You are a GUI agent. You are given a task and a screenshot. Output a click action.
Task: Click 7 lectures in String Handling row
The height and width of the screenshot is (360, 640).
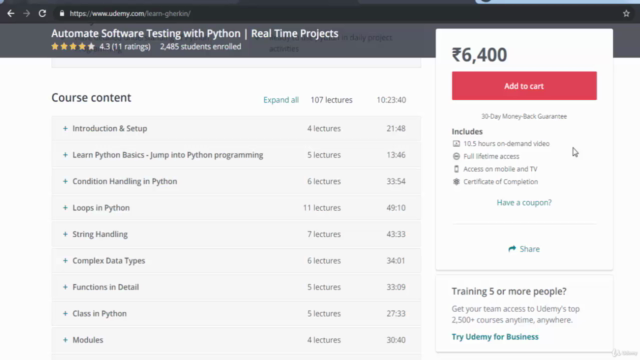[x=324, y=234]
